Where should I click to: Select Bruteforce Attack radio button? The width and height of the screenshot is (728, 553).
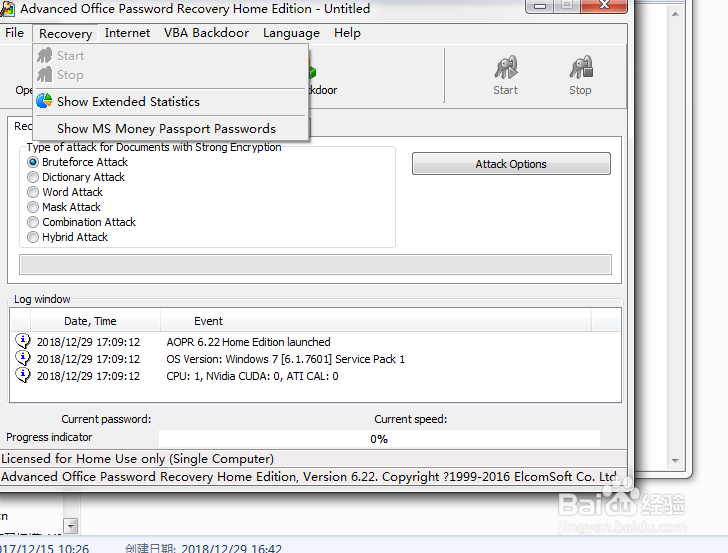[32, 162]
